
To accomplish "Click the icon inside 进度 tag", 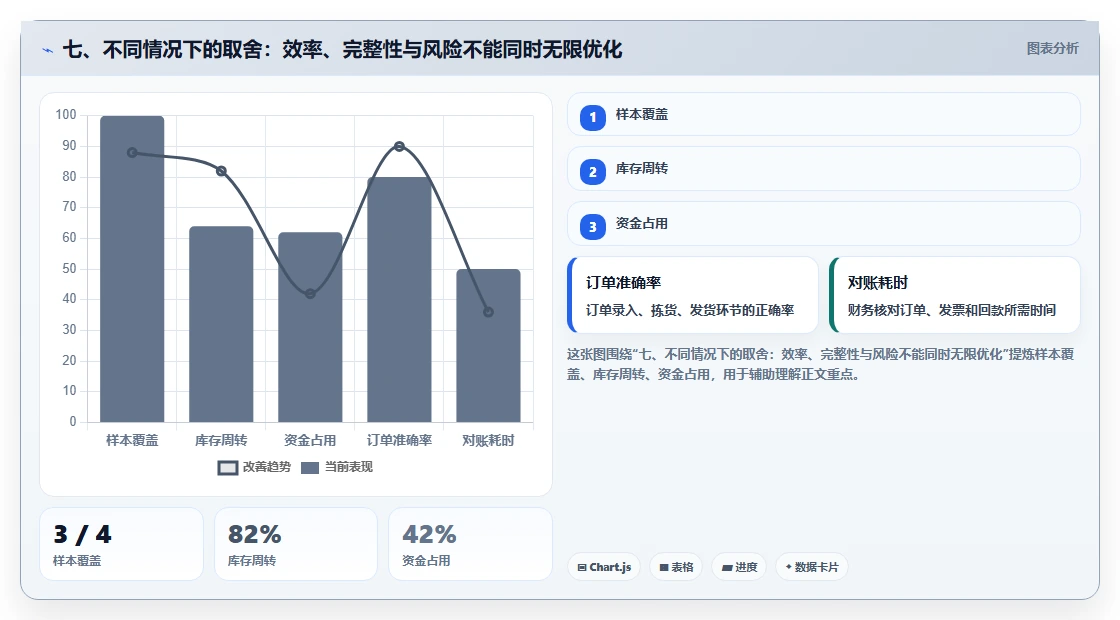I will click(x=727, y=568).
